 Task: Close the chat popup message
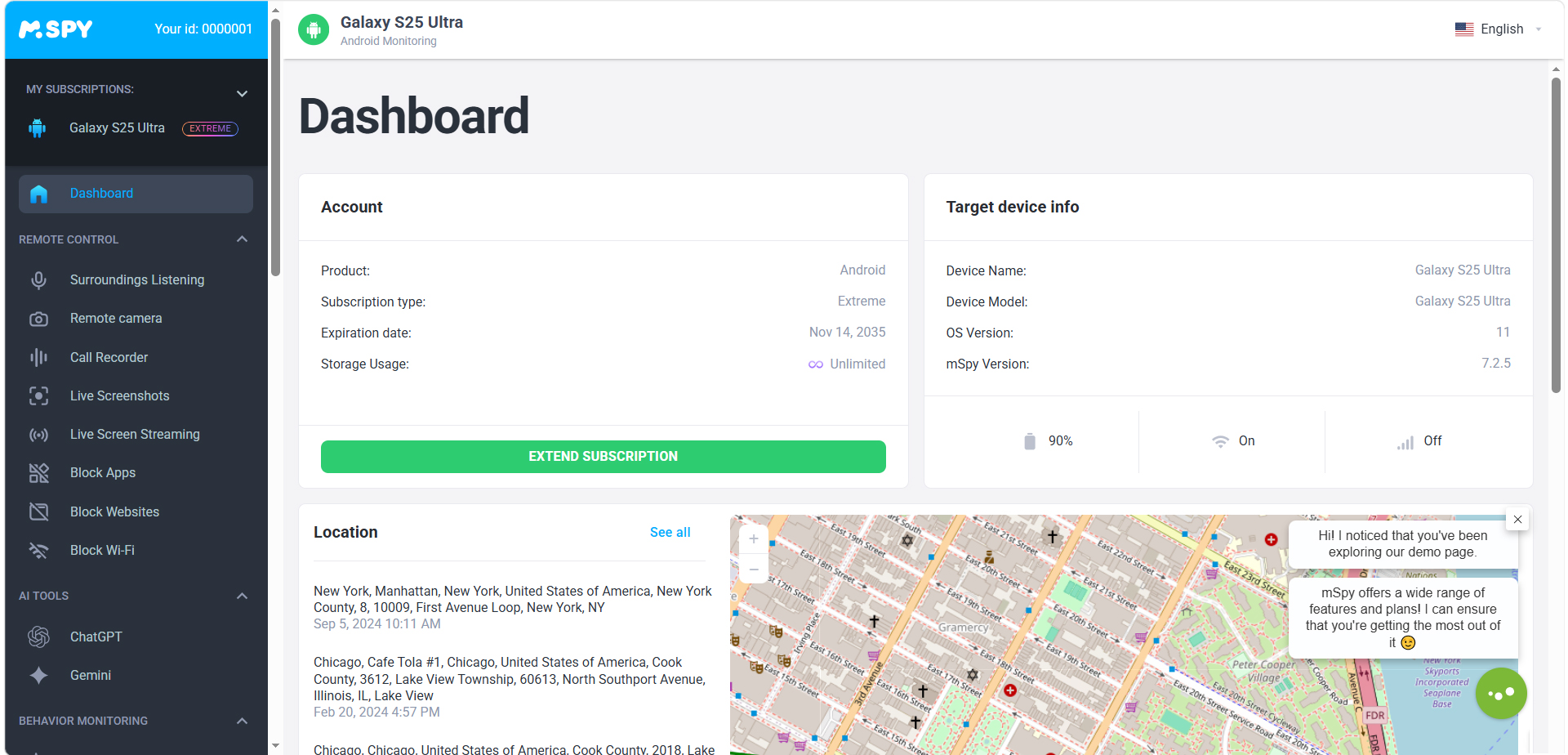click(x=1517, y=520)
